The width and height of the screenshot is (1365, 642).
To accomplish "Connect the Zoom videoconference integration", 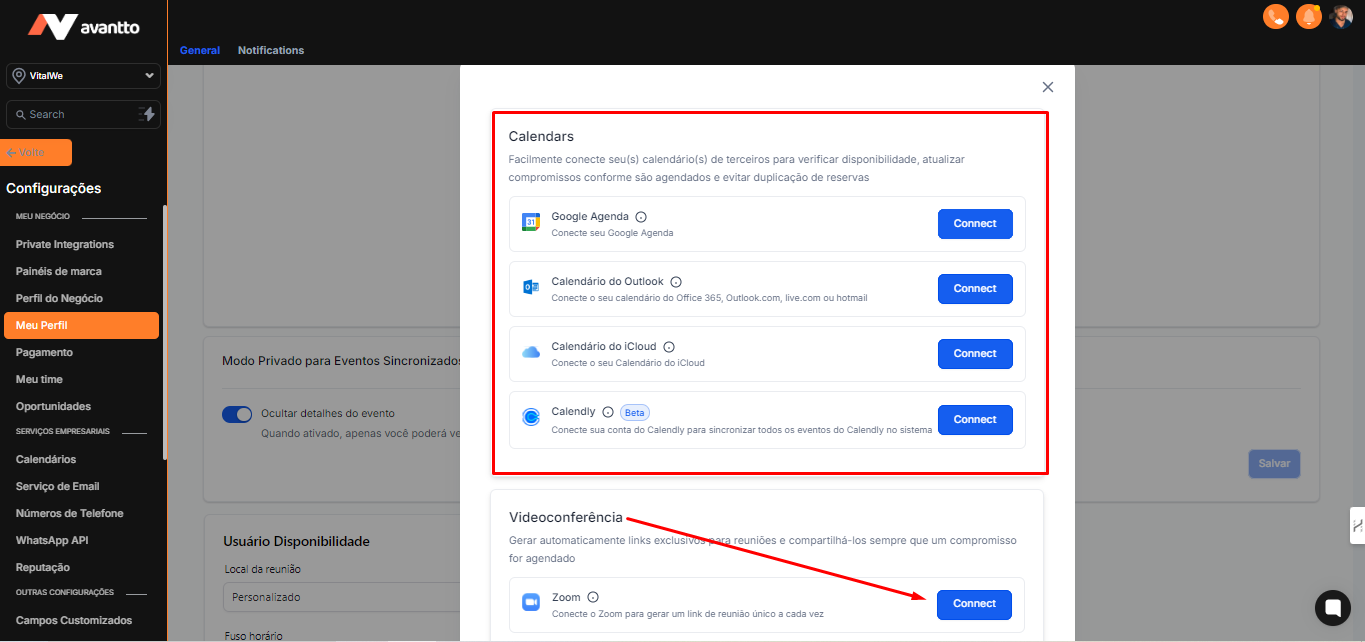I will (974, 604).
